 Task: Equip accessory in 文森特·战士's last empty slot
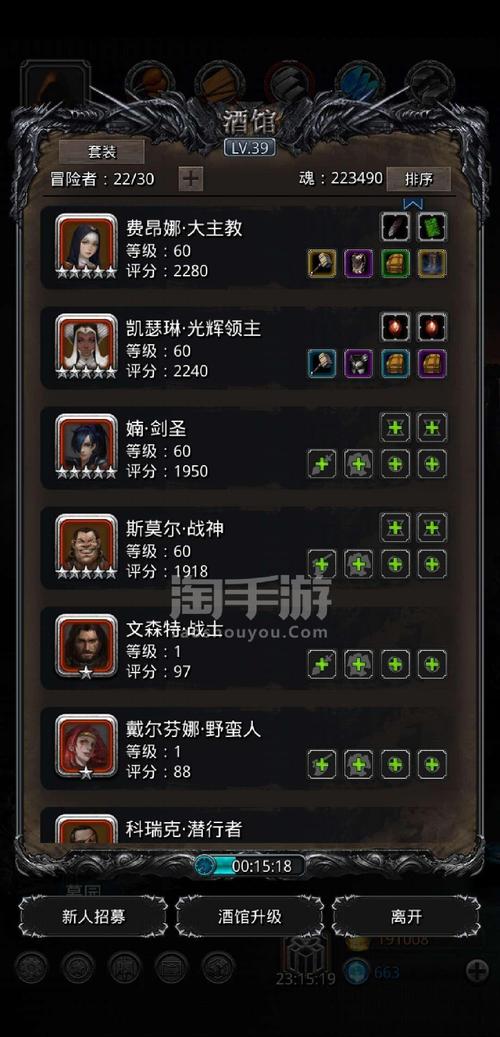(433, 664)
